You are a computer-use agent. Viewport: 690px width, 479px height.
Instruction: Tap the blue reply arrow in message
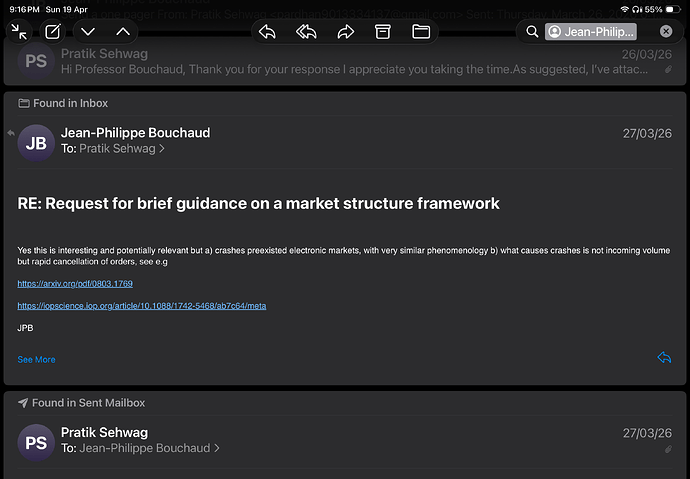pyautogui.click(x=664, y=358)
